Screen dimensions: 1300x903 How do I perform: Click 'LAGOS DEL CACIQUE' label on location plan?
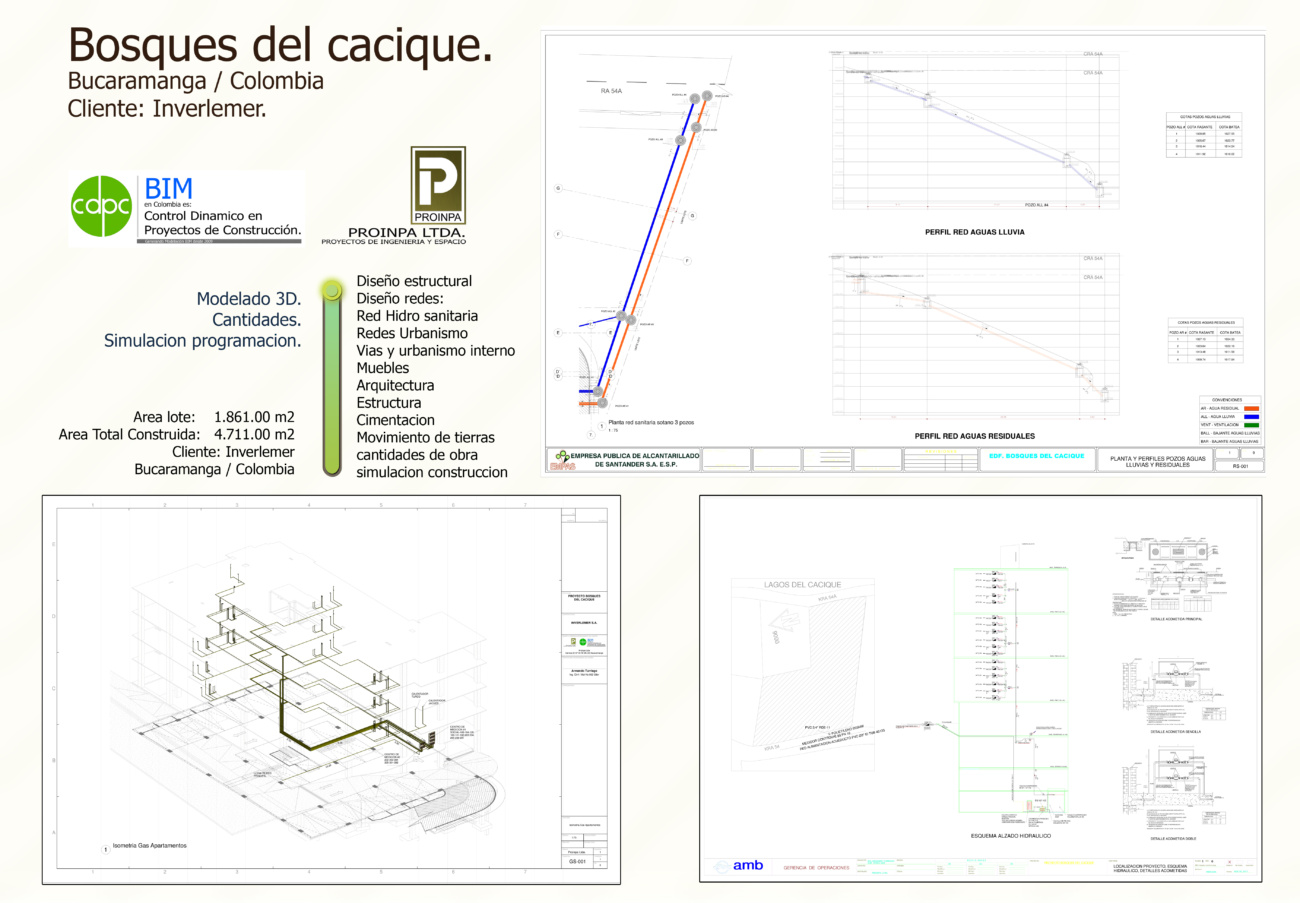click(803, 584)
